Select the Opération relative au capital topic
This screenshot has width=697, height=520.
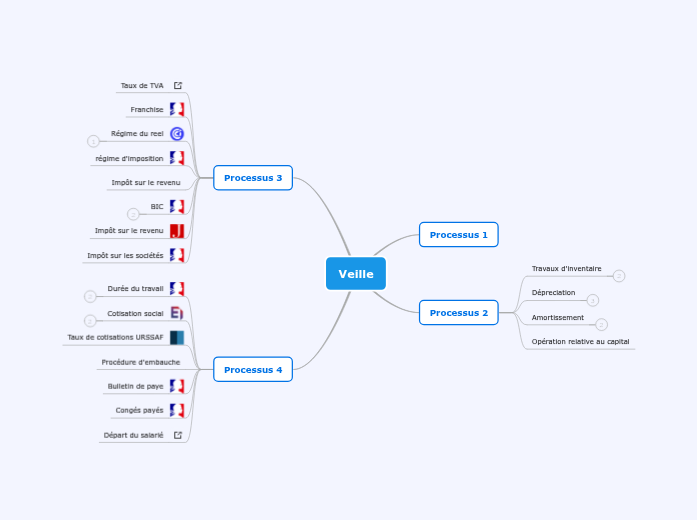tap(580, 342)
